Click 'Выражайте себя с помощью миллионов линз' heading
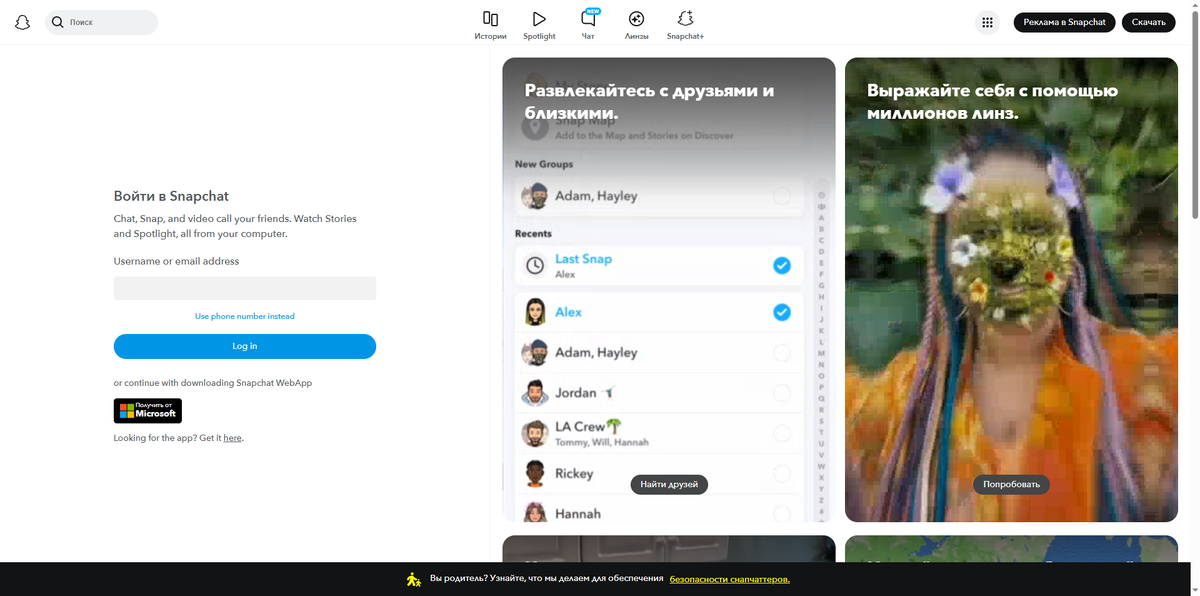 992,102
